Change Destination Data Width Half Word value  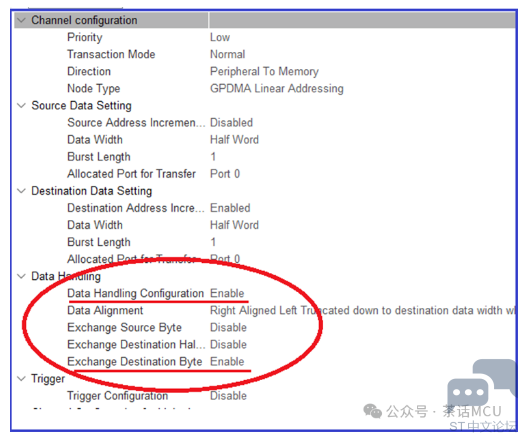pos(234,225)
